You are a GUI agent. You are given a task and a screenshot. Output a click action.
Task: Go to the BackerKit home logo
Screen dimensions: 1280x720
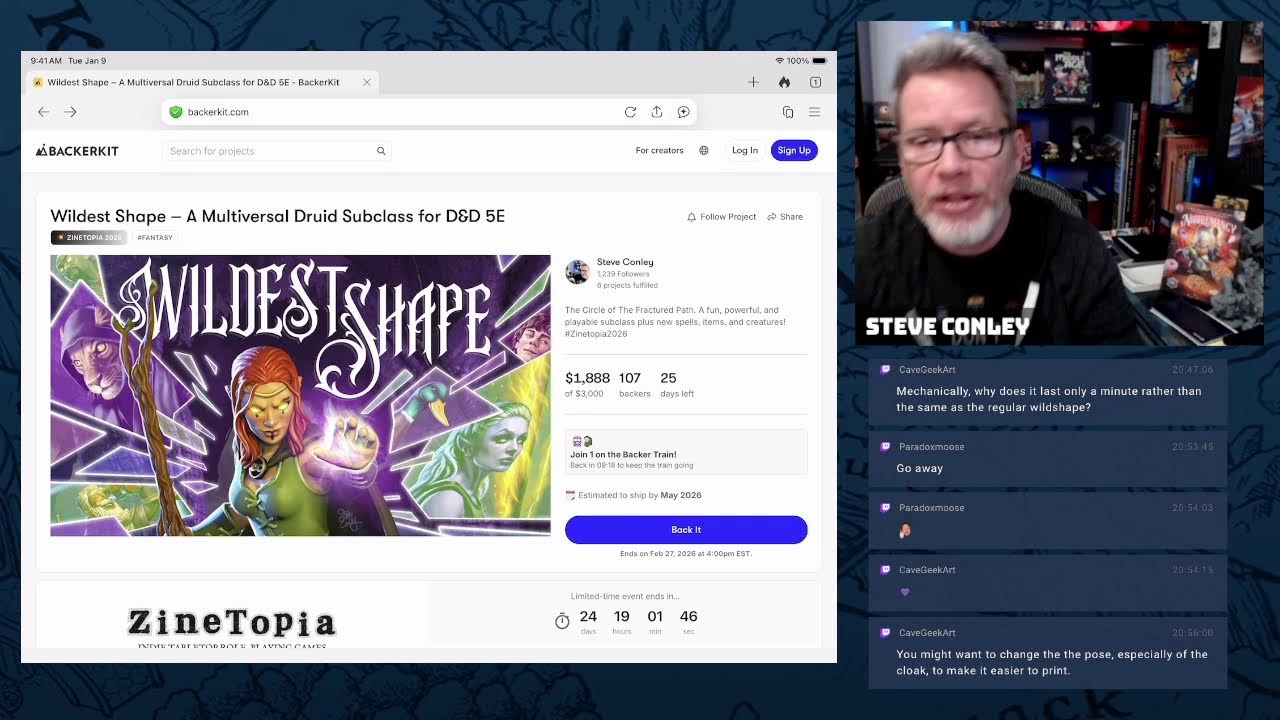pyautogui.click(x=77, y=151)
